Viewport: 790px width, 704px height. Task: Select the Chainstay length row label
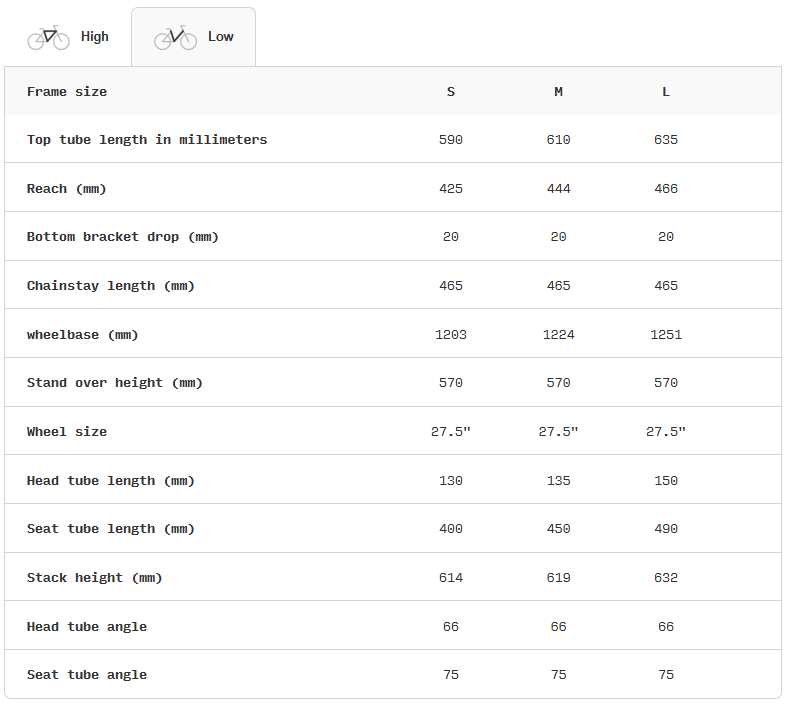point(110,286)
